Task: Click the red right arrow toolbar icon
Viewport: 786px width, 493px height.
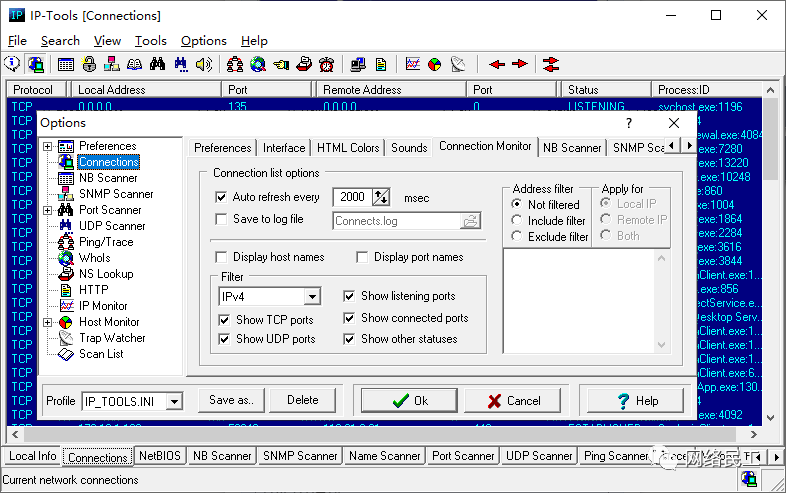Action: tap(520, 64)
